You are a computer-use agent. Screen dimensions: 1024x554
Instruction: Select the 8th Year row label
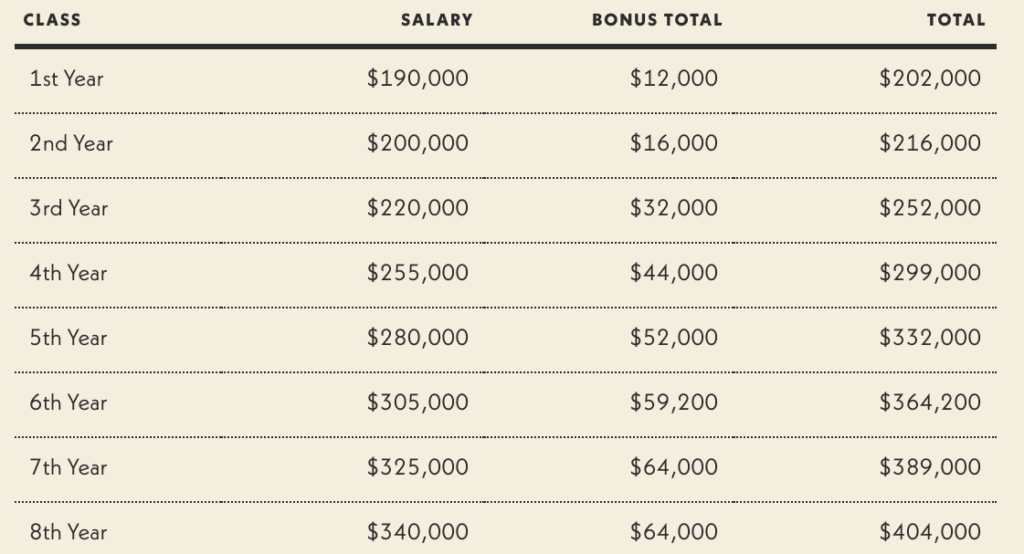69,532
